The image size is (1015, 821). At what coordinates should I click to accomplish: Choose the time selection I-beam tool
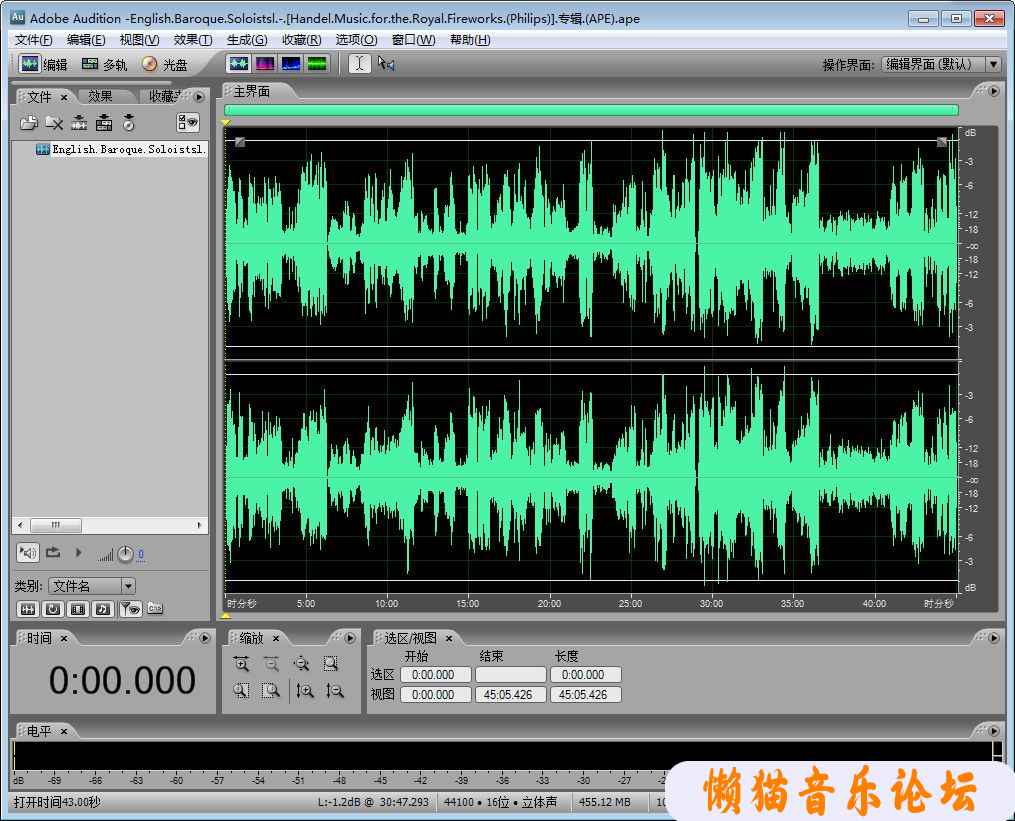pyautogui.click(x=360, y=63)
